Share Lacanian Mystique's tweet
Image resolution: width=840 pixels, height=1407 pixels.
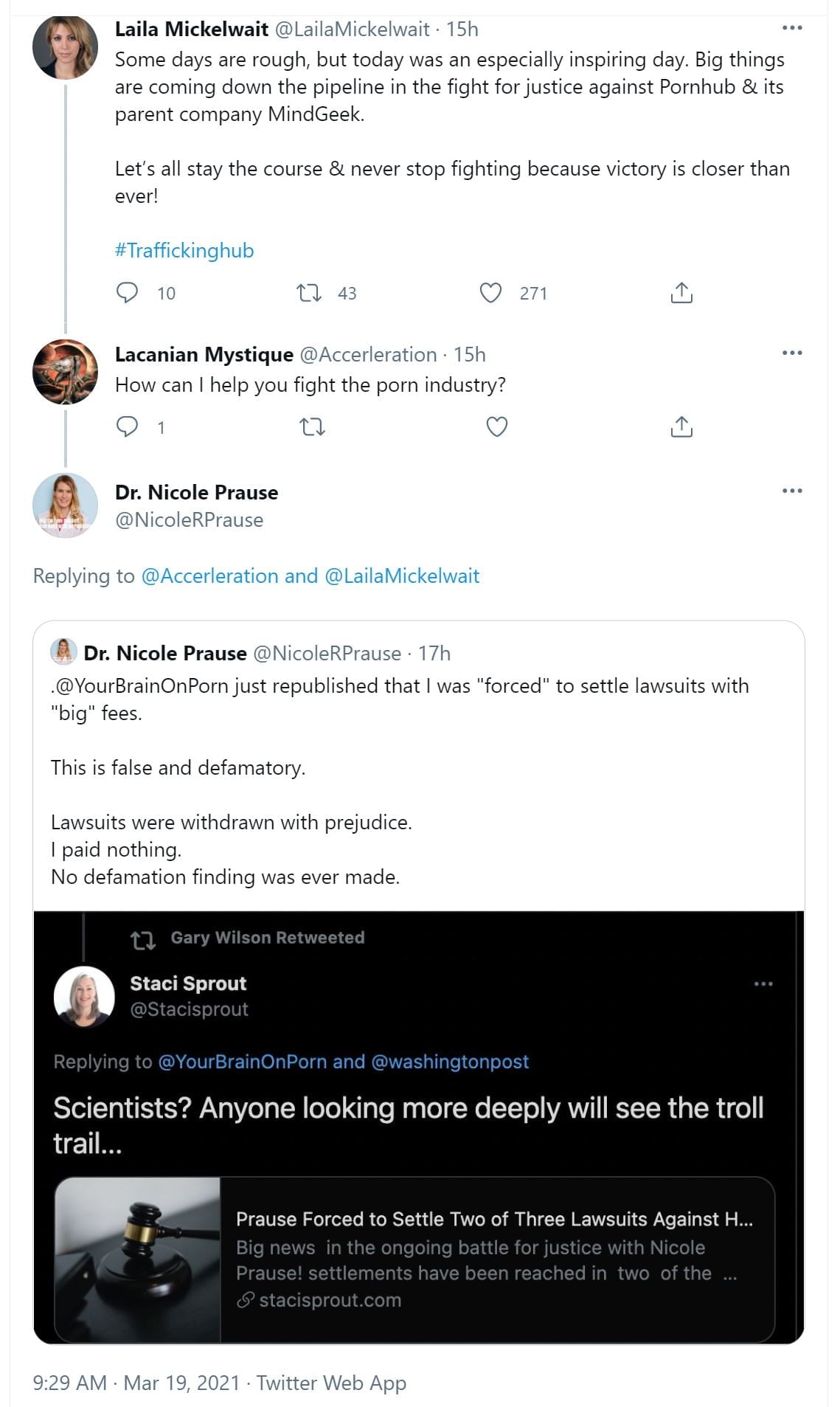click(x=681, y=426)
